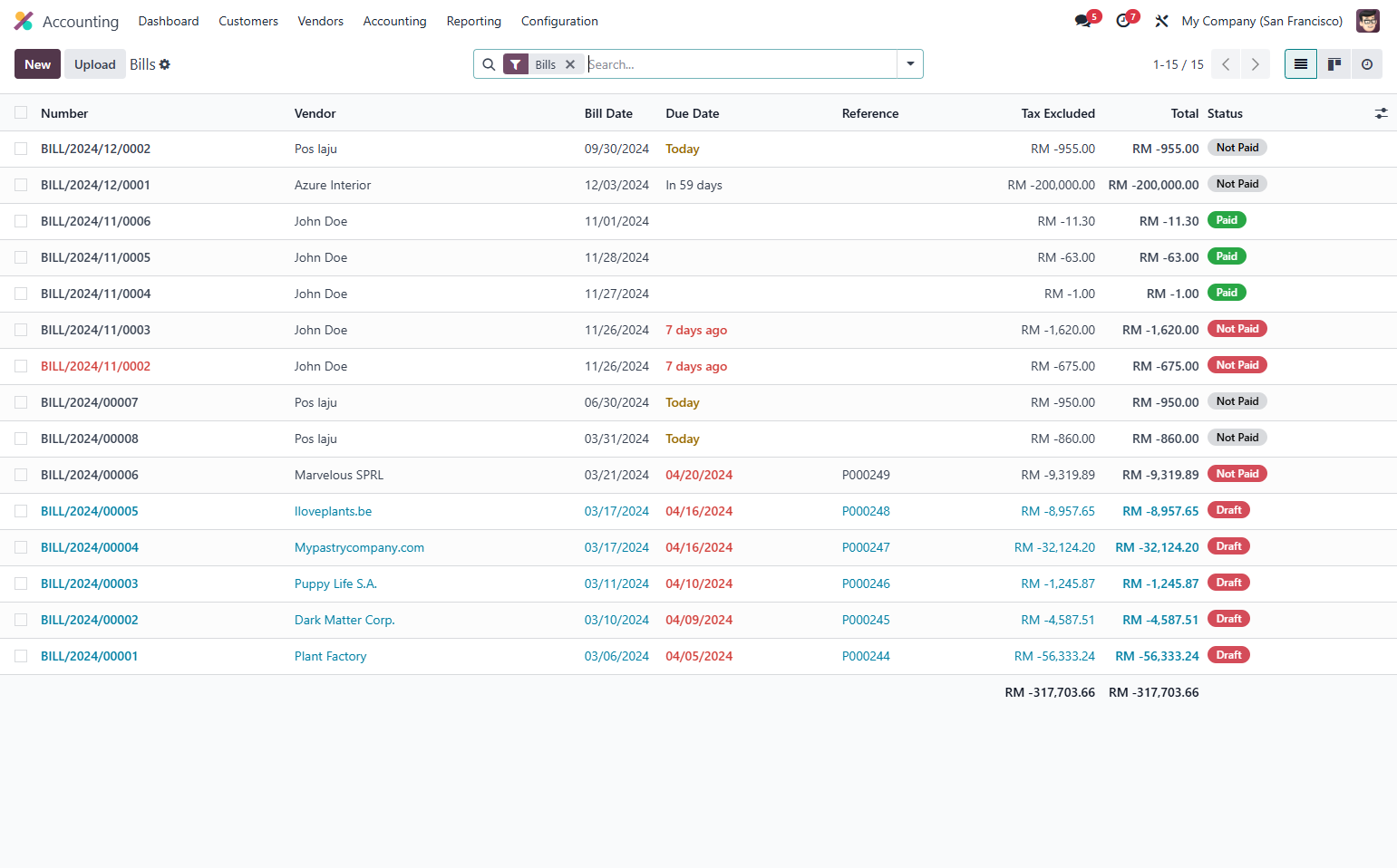
Task: Open the Vendors menu
Action: pos(321,21)
